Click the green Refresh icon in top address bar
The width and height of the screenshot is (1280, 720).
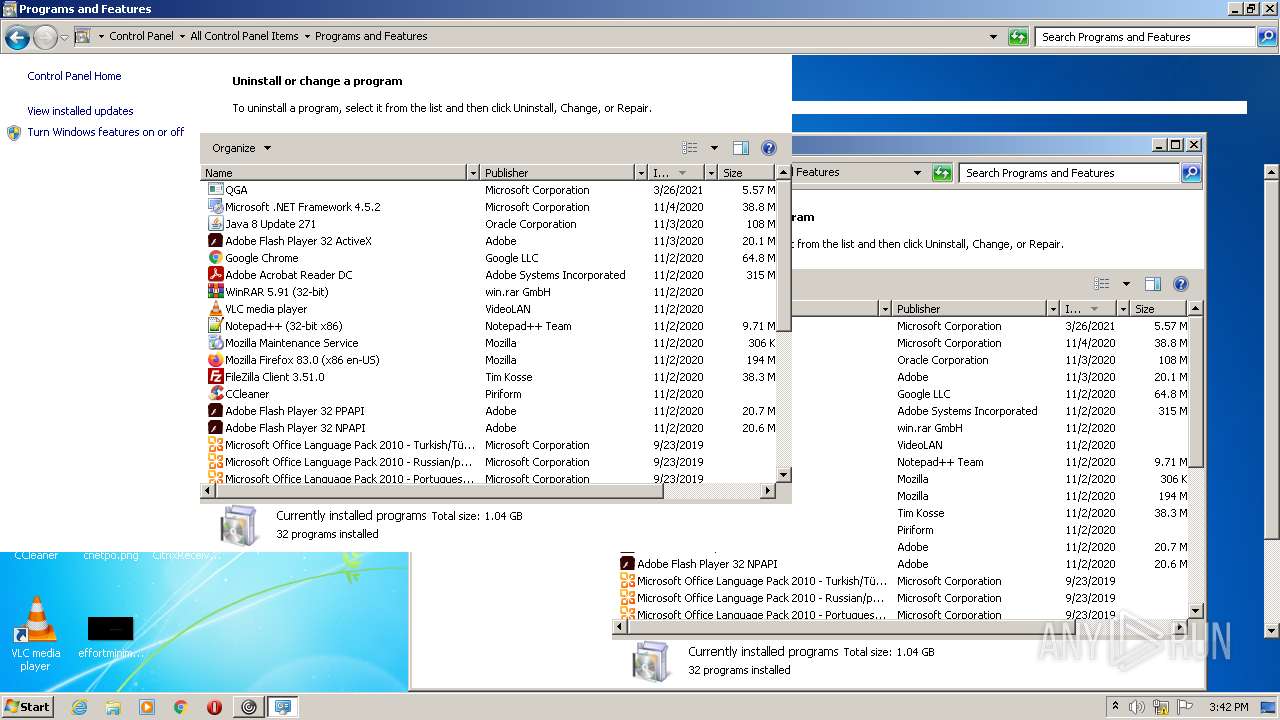click(x=1018, y=37)
